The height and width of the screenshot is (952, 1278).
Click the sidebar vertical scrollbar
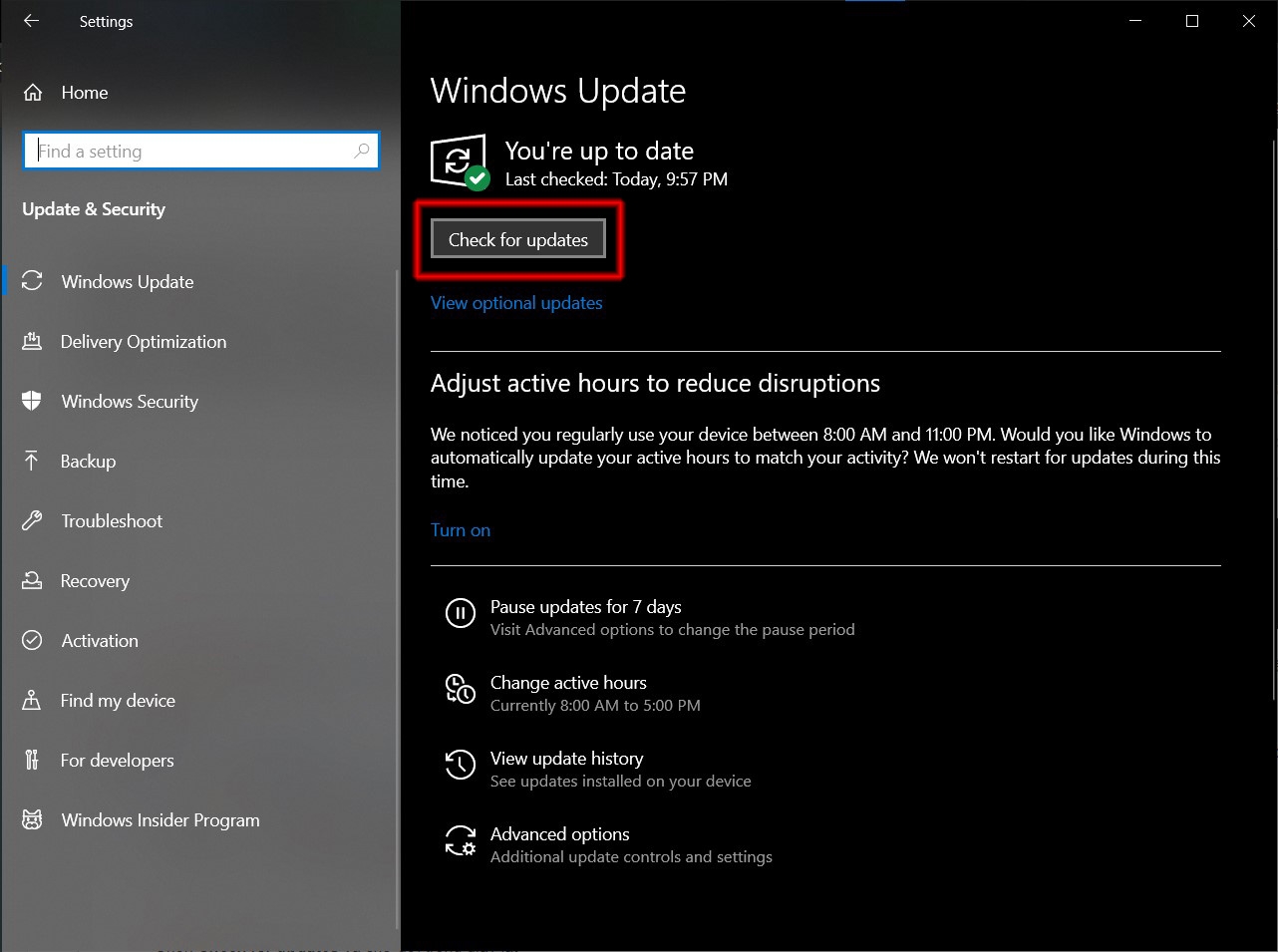point(397,598)
